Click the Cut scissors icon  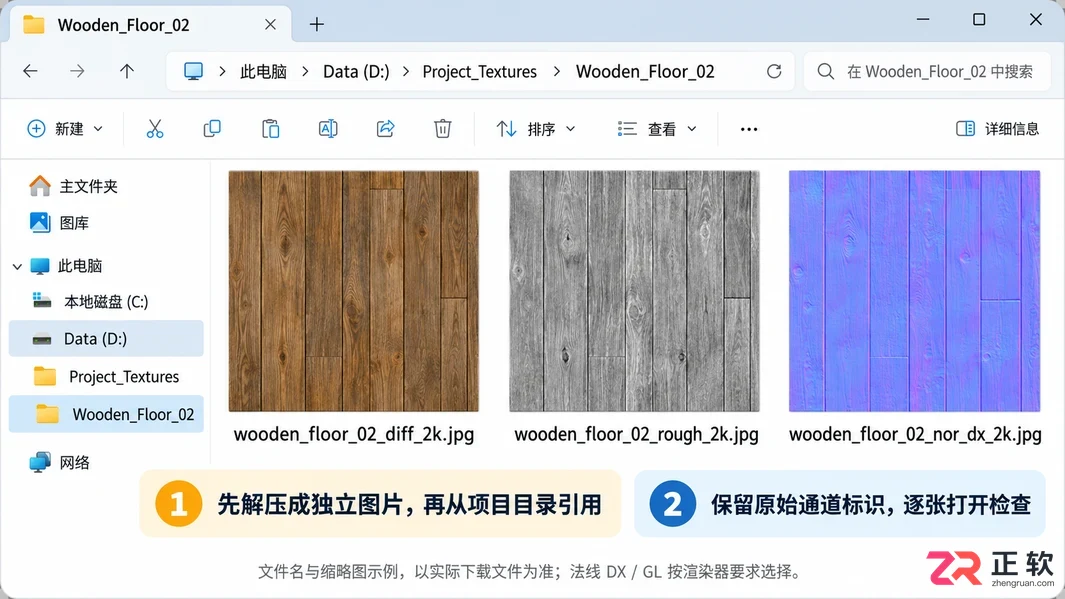(x=155, y=128)
